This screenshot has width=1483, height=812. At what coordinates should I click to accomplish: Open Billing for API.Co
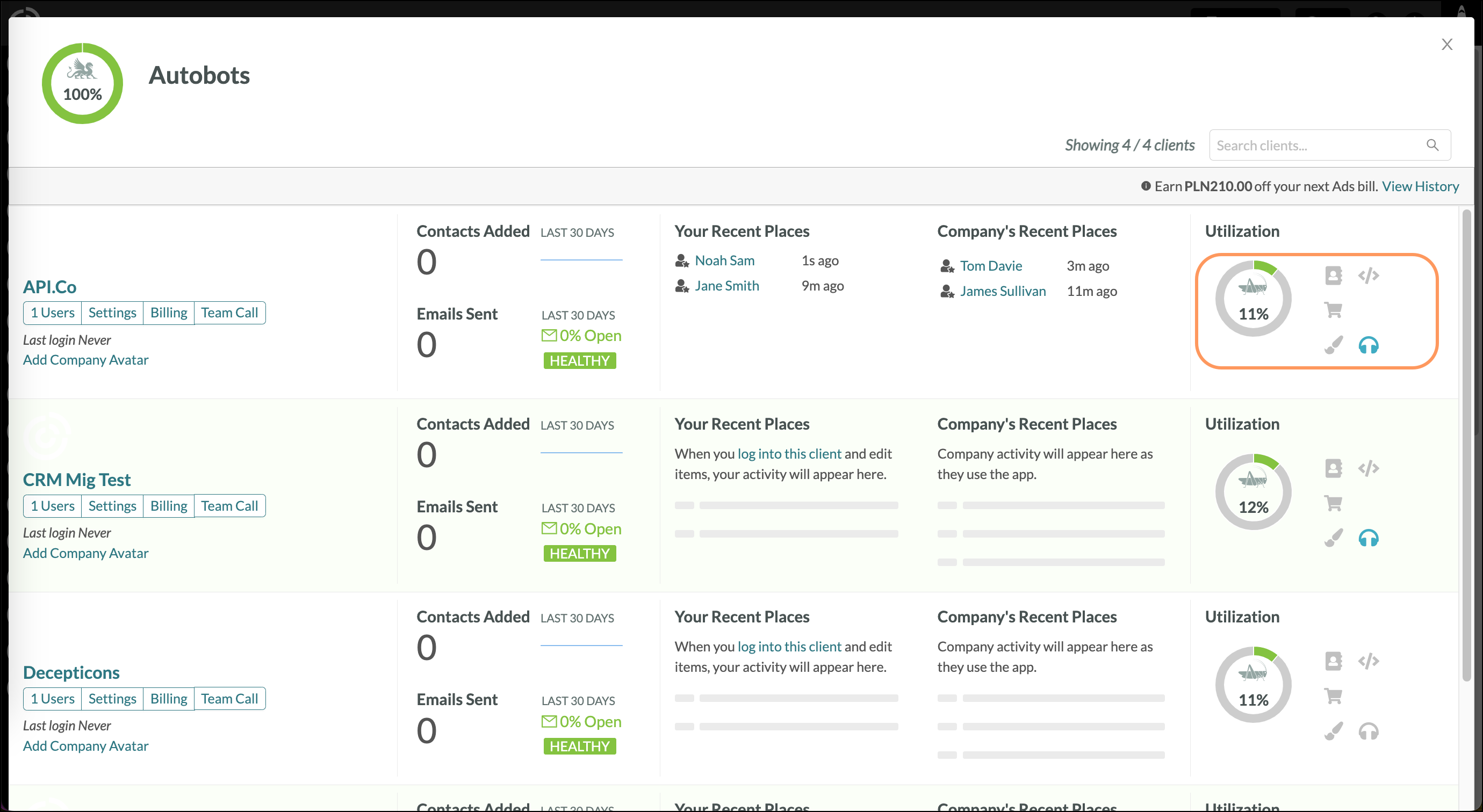click(x=169, y=313)
